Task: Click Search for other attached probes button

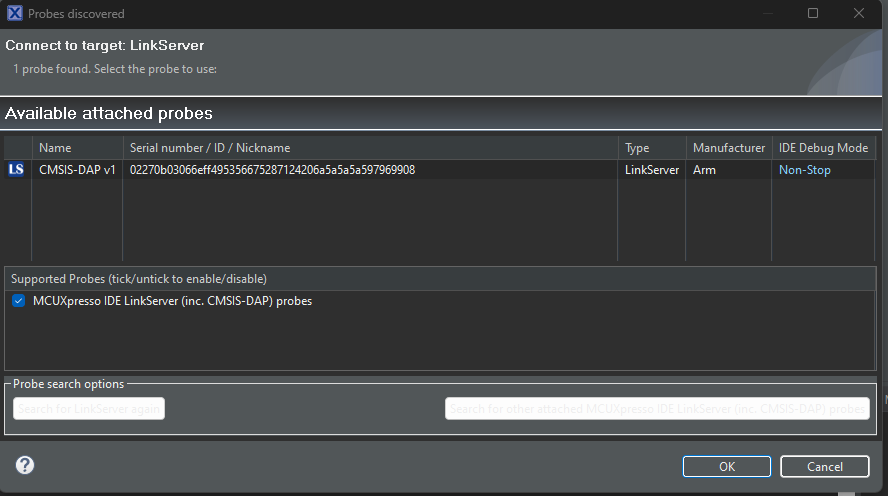Action: point(657,408)
